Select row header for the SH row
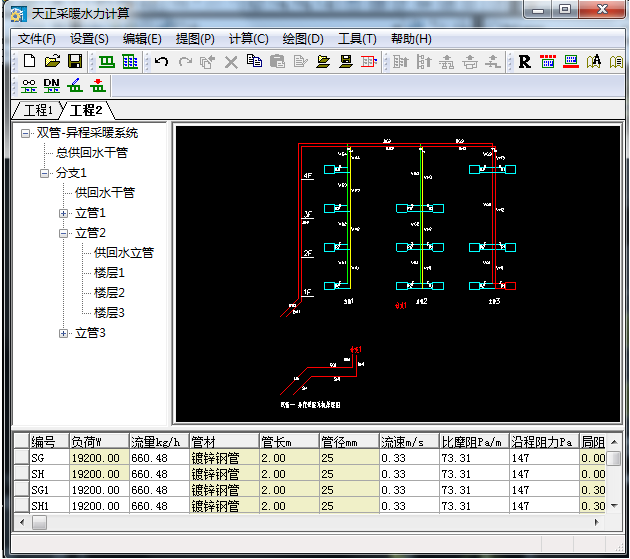630x559 pixels. tap(22, 474)
